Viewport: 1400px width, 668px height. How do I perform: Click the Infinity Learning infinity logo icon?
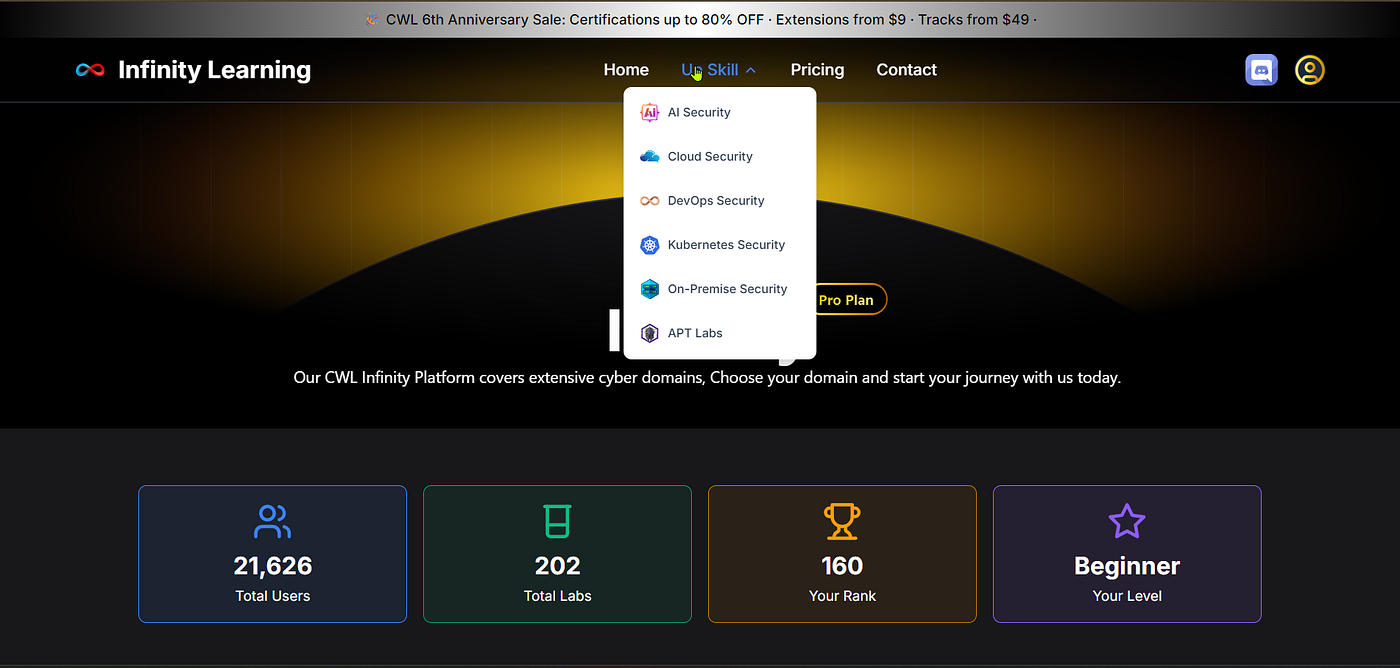click(x=90, y=70)
